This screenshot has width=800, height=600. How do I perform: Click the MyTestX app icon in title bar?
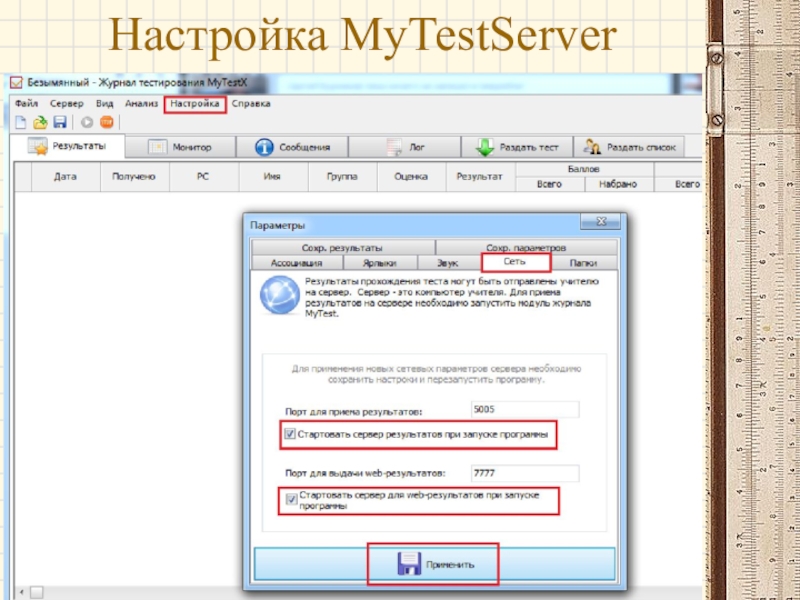click(x=16, y=83)
